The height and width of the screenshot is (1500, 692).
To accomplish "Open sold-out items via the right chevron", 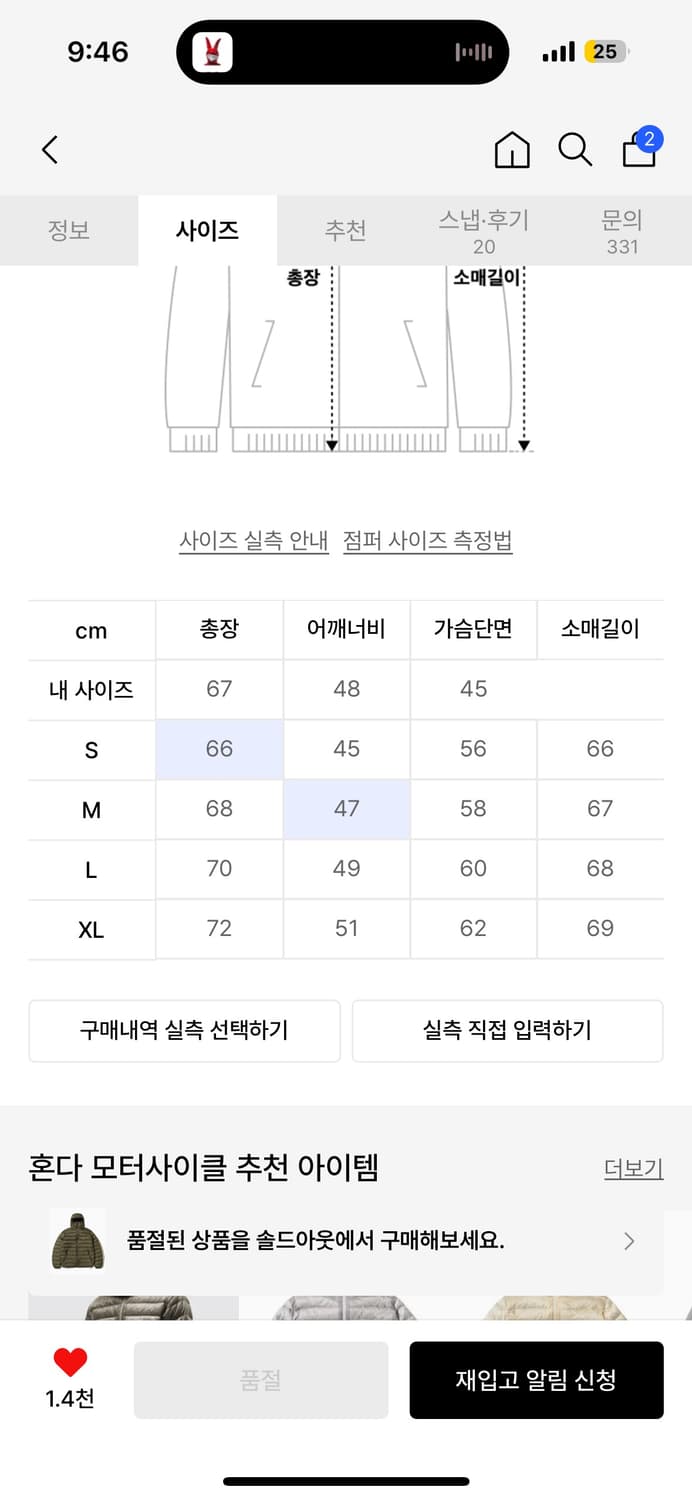I will pyautogui.click(x=629, y=1241).
